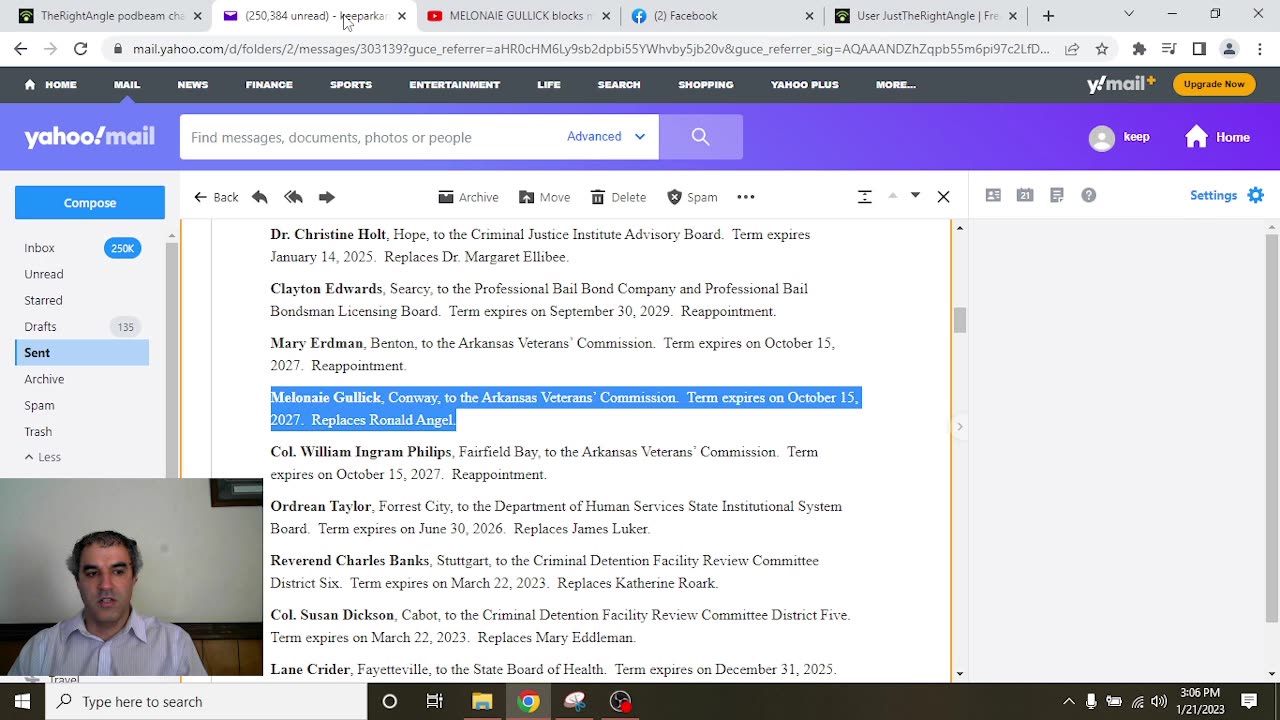Image resolution: width=1280 pixels, height=720 pixels.
Task: Open Task View in taskbar
Action: click(435, 701)
